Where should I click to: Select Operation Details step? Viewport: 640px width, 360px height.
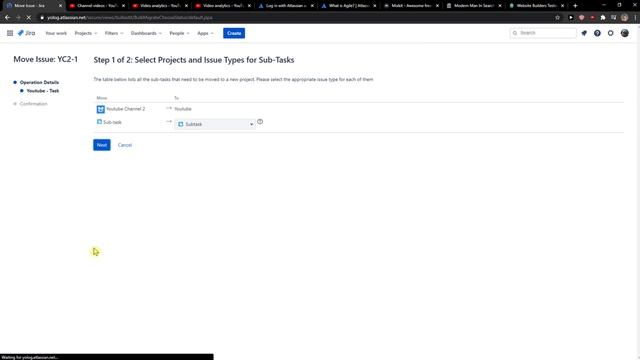point(39,82)
